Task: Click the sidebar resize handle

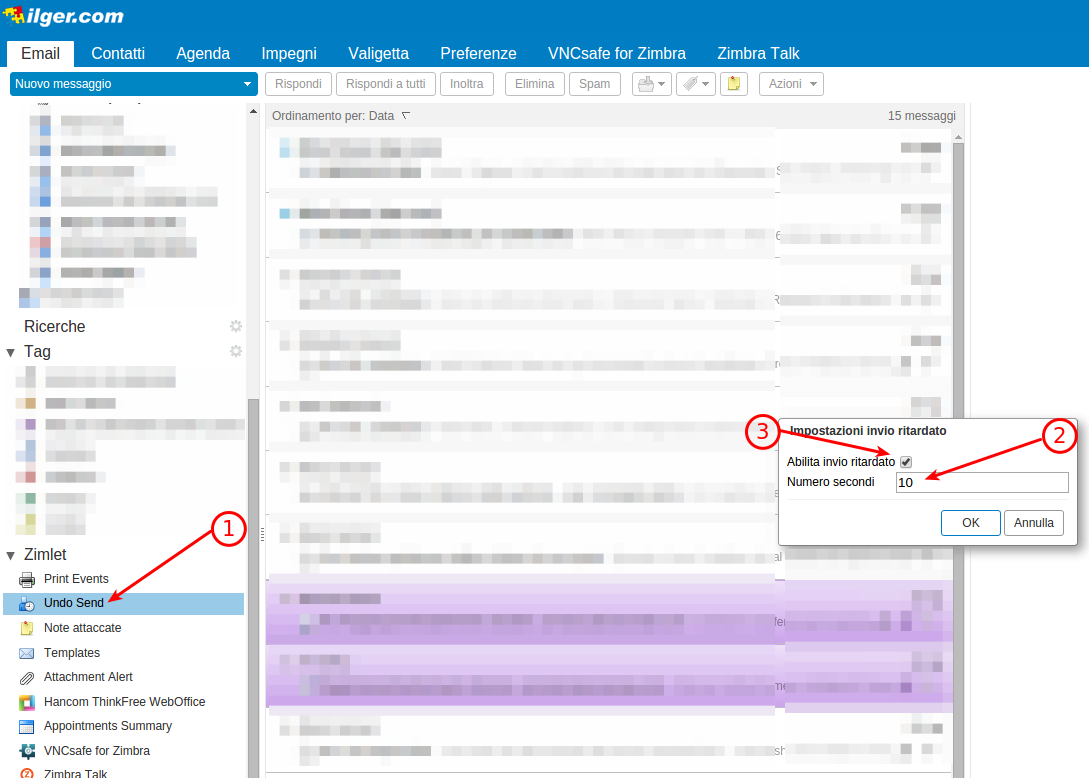Action: click(x=262, y=534)
